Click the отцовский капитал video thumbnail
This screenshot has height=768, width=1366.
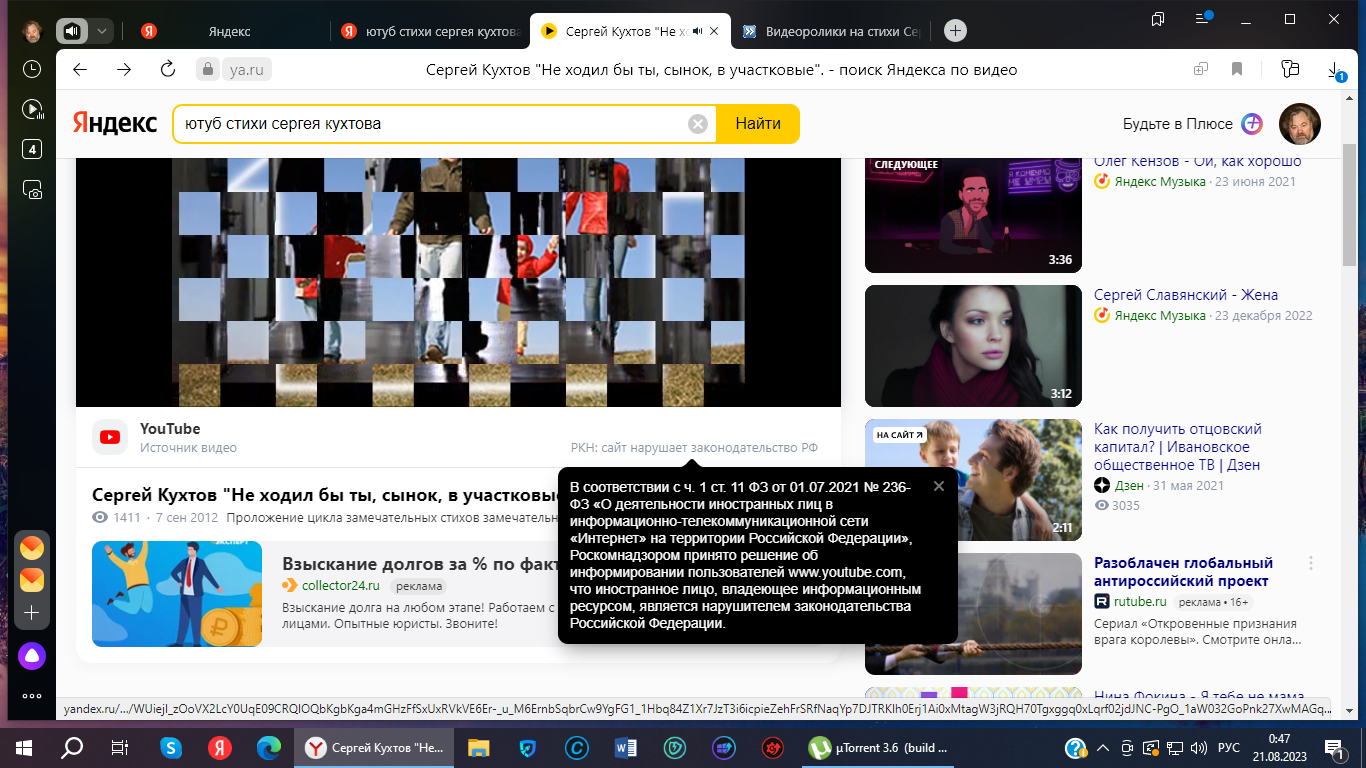click(x=973, y=480)
